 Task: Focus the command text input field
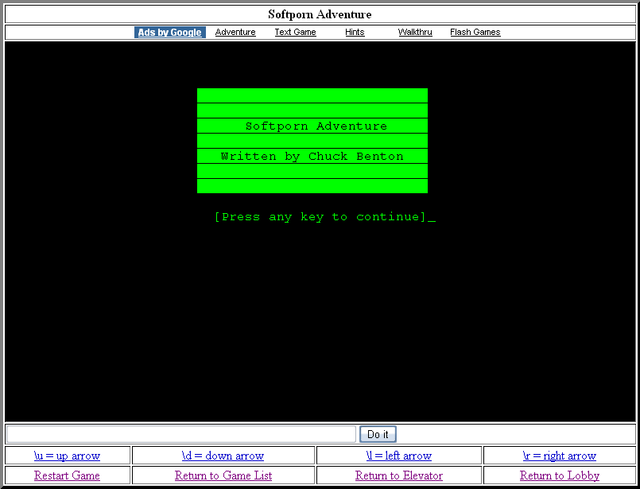click(x=181, y=434)
